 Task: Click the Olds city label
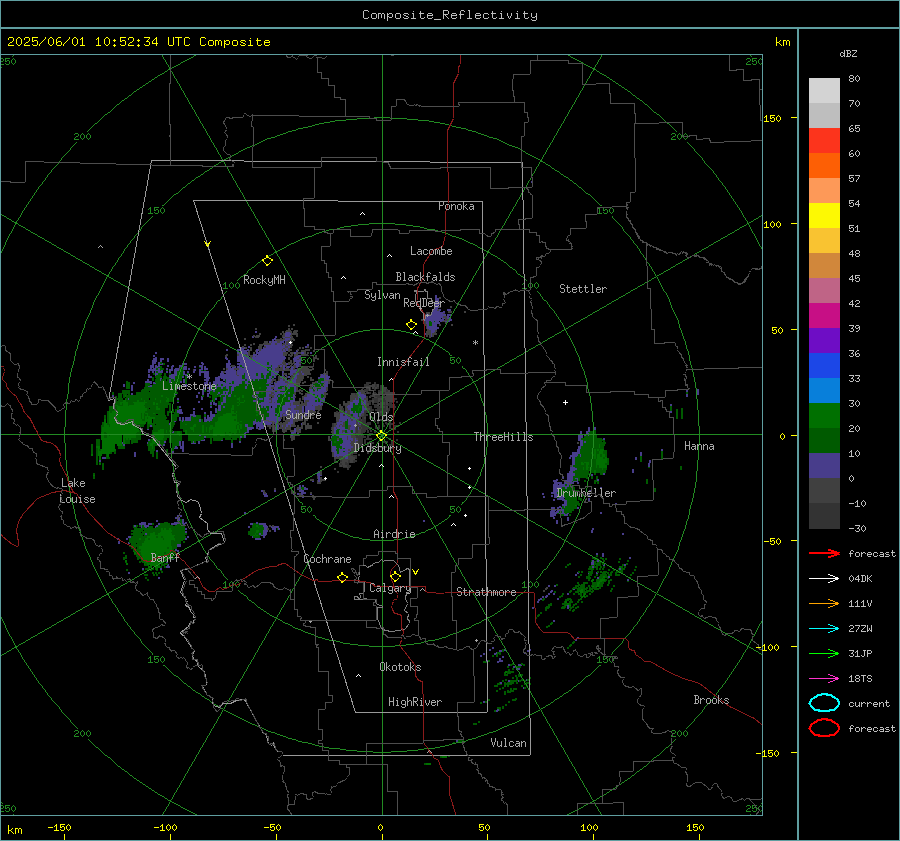(381, 417)
